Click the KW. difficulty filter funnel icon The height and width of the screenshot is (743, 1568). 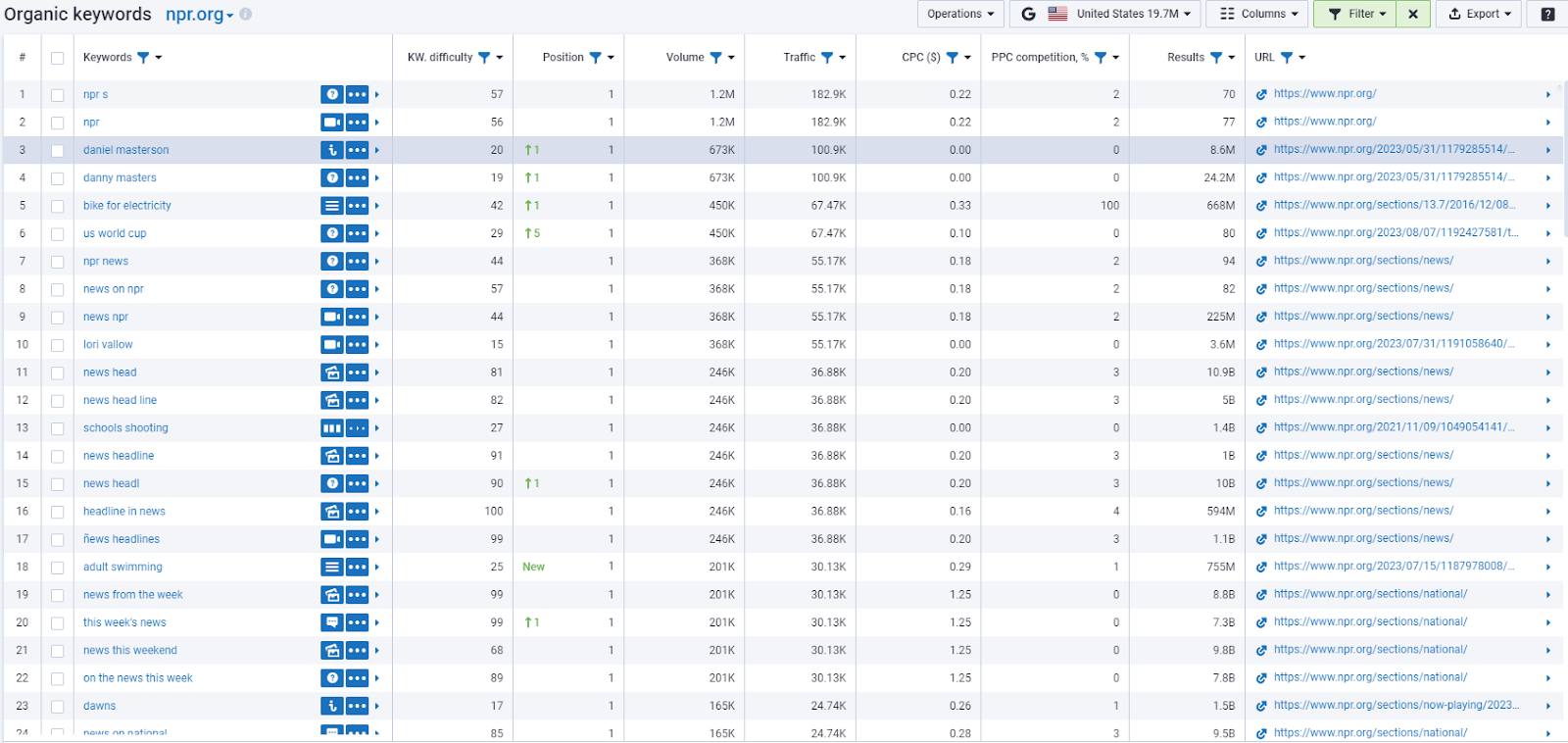click(484, 58)
